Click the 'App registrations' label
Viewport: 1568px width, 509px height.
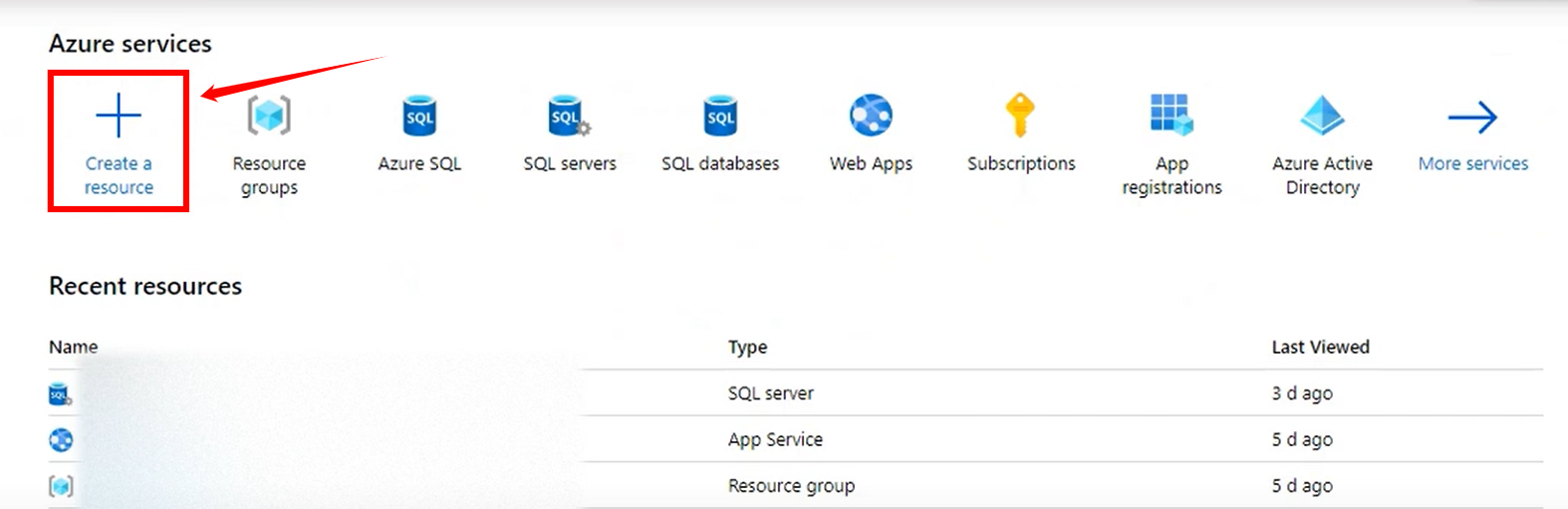(x=1172, y=175)
